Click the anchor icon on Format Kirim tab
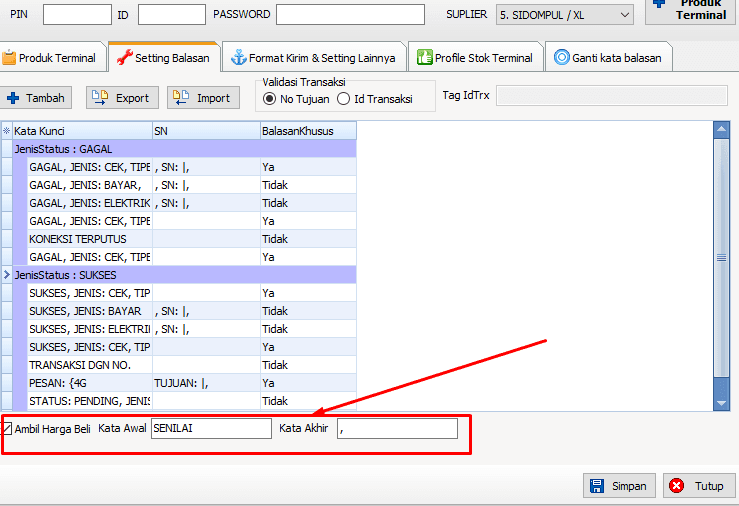This screenshot has width=739, height=506. [238, 58]
